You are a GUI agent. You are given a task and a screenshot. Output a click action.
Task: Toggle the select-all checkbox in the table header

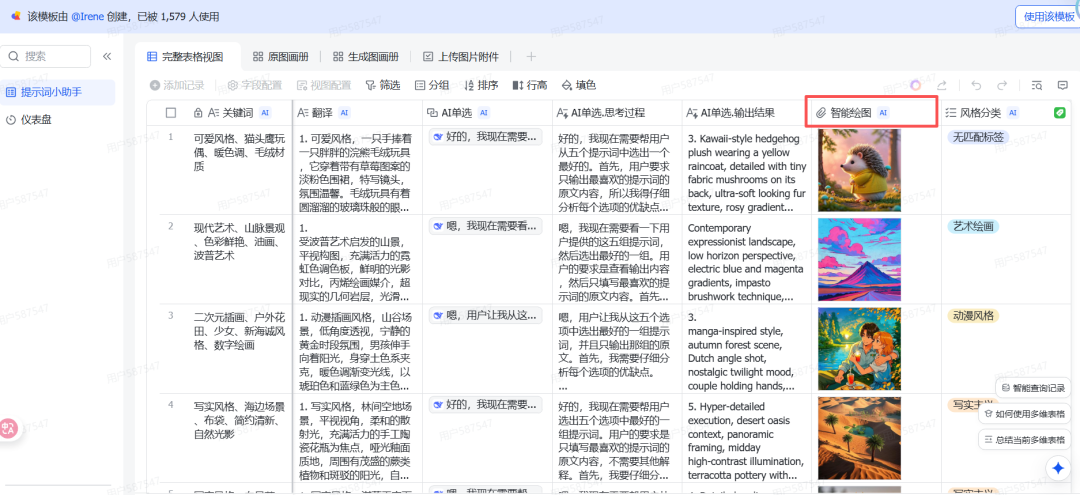[171, 112]
